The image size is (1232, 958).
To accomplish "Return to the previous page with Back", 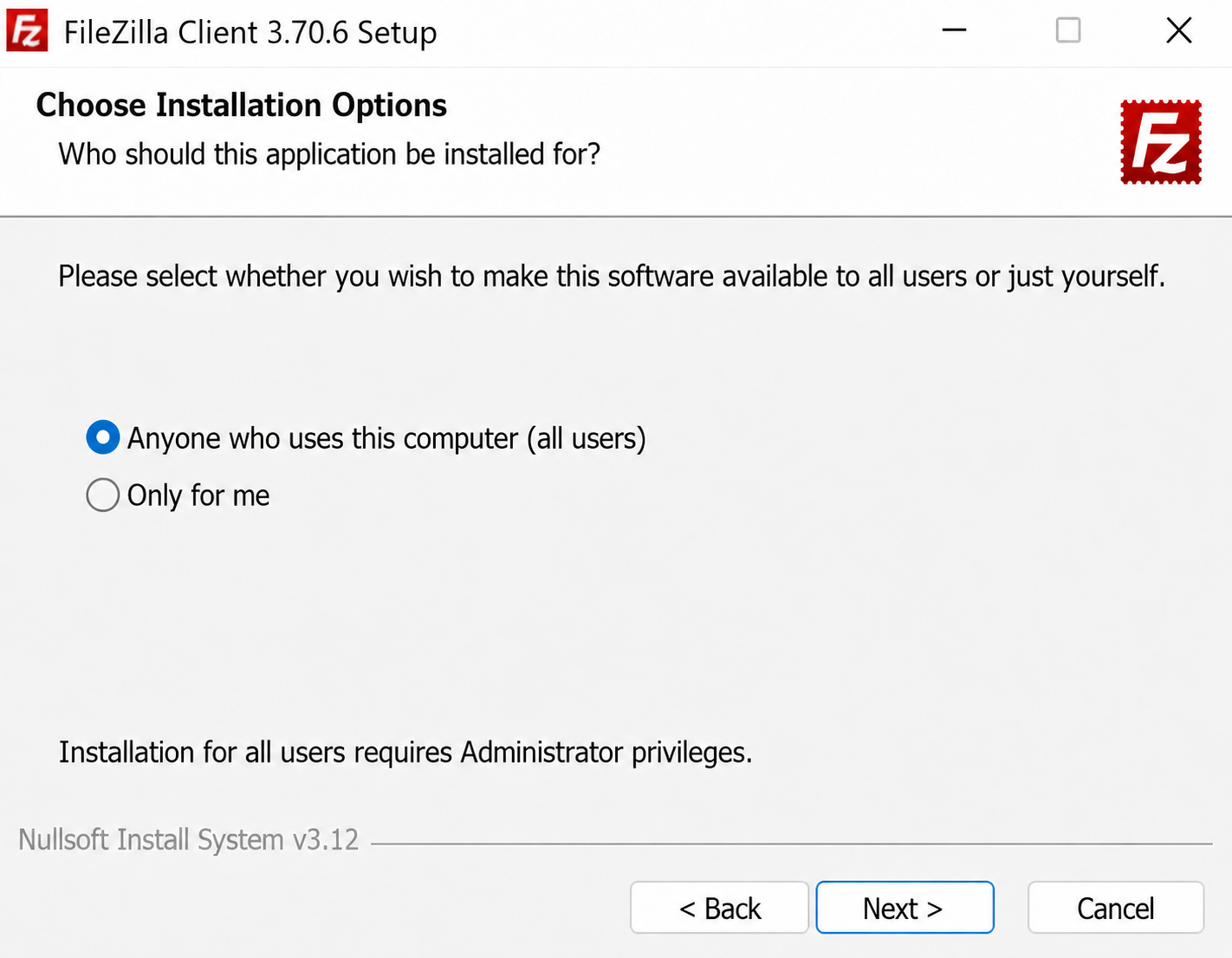I will coord(719,908).
